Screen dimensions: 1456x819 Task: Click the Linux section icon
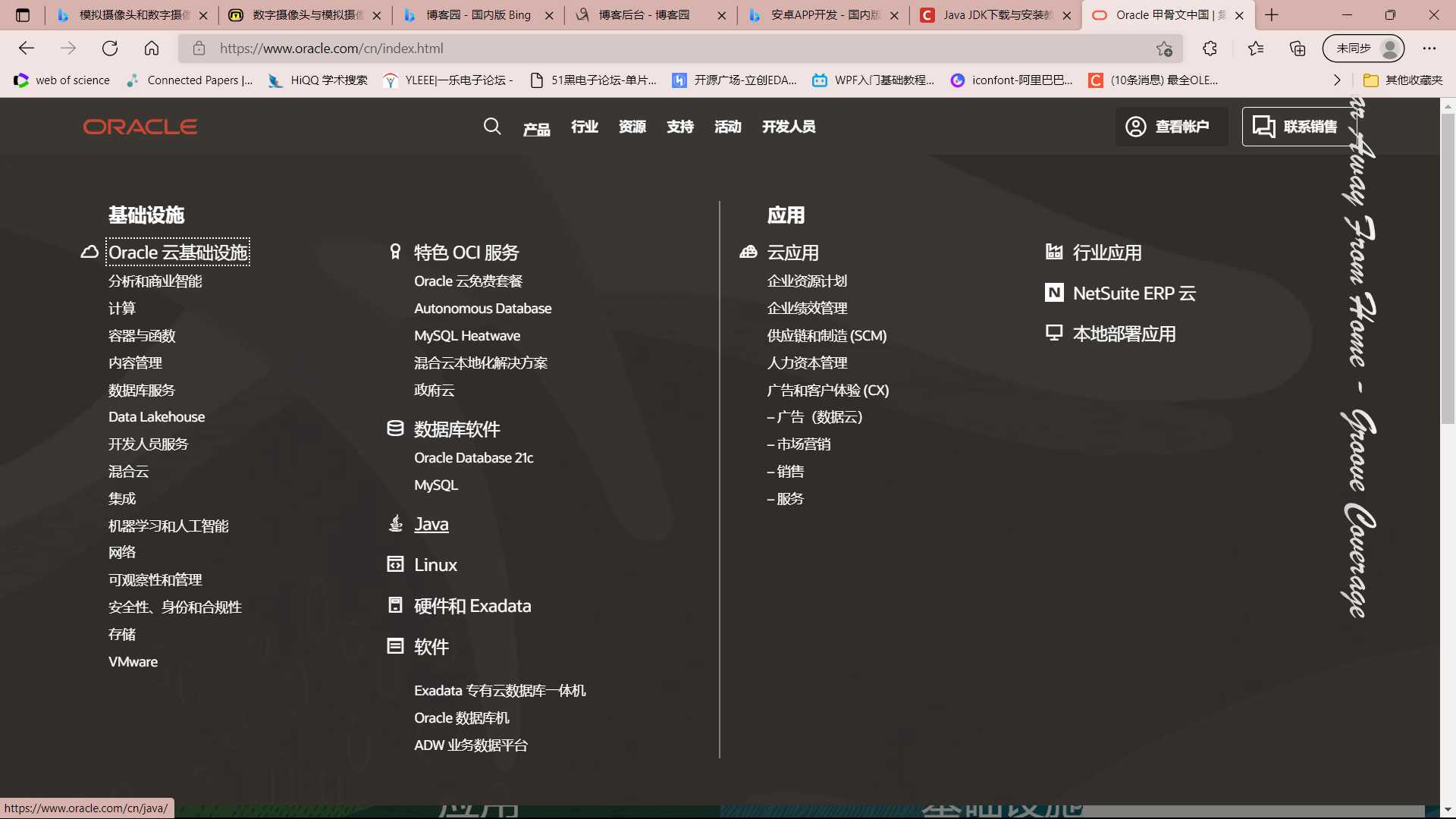395,564
